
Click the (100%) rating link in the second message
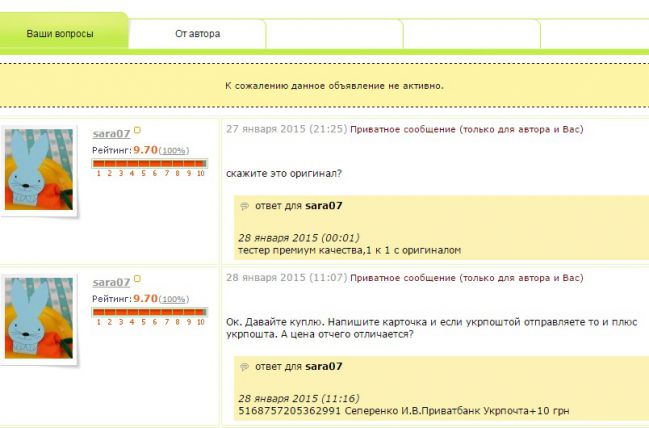tap(174, 299)
